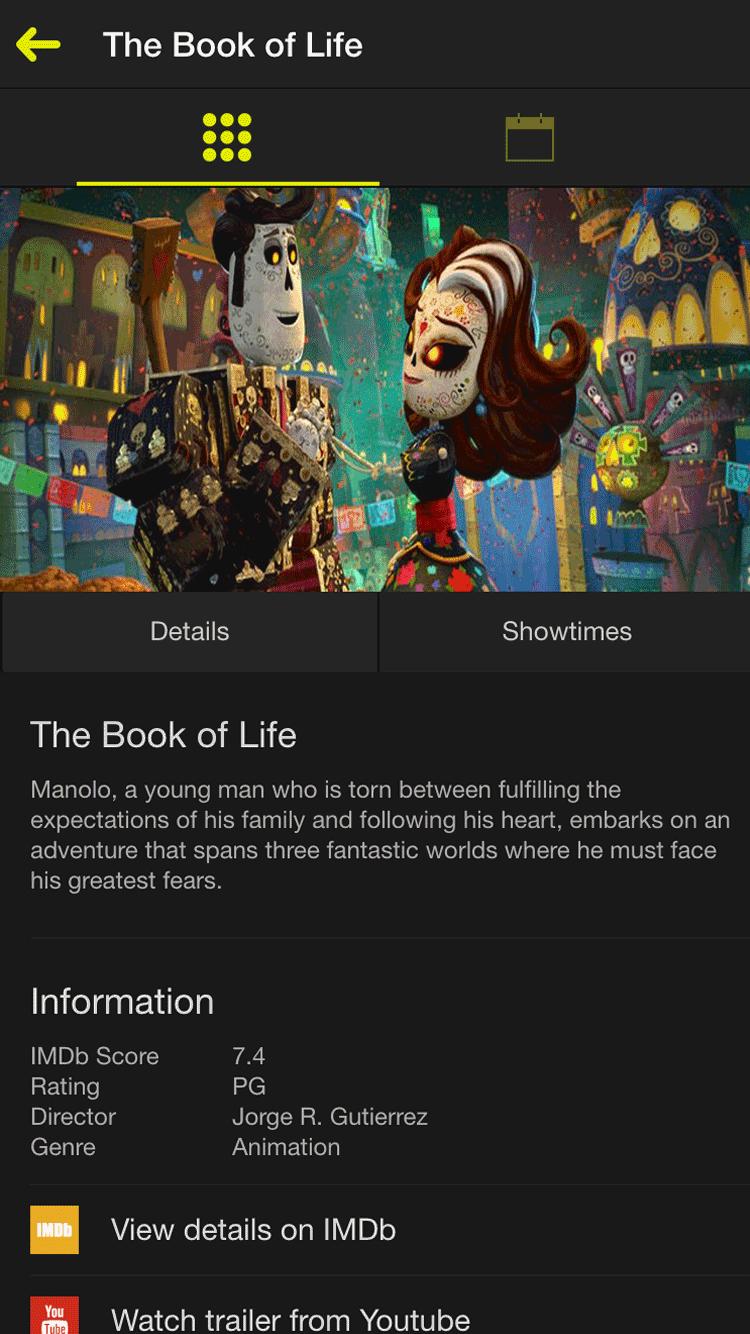
Task: Switch to the Details tab
Action: (x=189, y=631)
